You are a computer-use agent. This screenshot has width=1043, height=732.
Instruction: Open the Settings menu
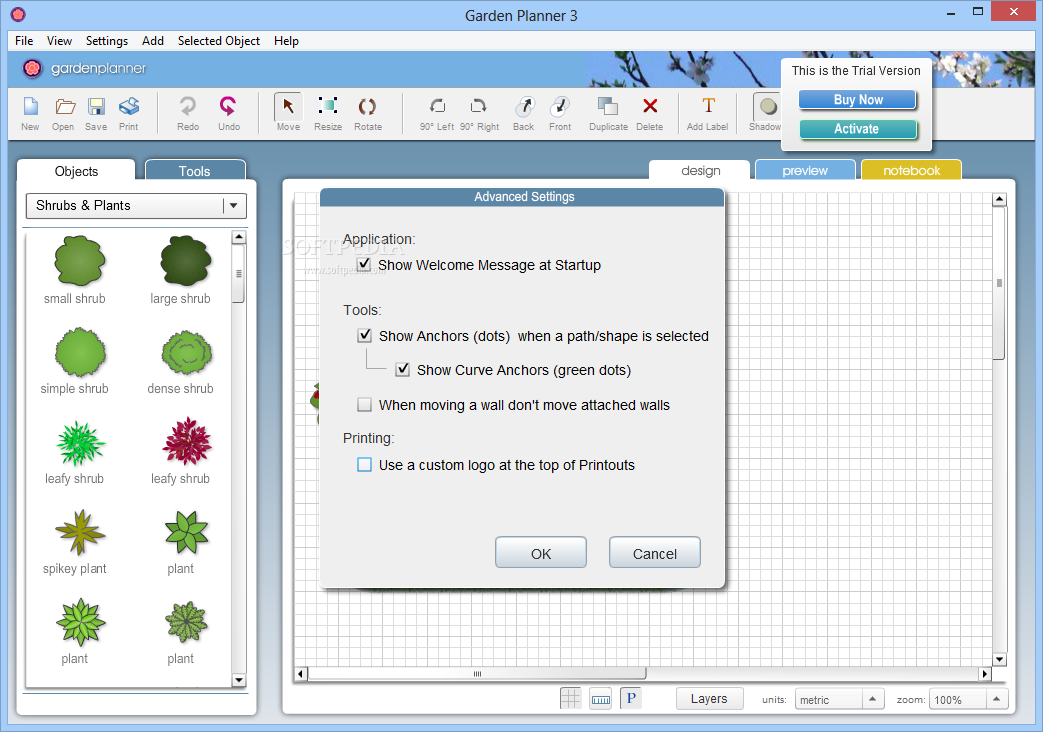point(106,41)
